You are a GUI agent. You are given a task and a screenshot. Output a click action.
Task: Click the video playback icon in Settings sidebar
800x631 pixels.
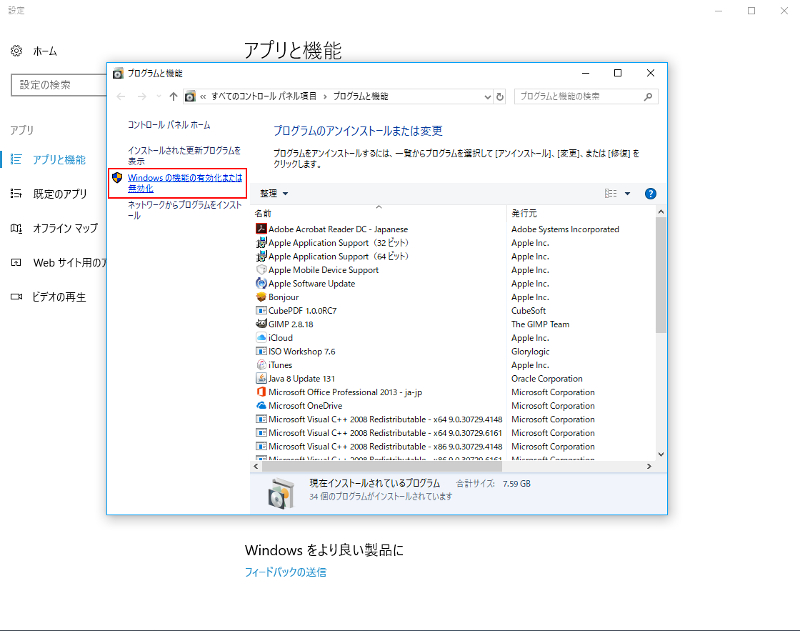click(x=16, y=296)
